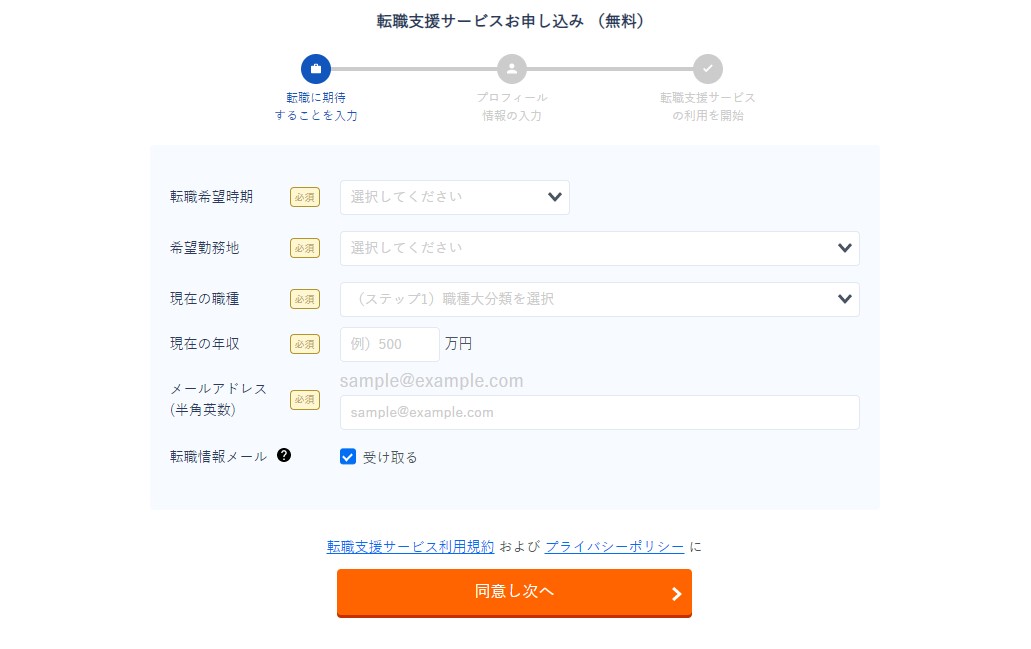Viewport: 1031px width, 649px height.
Task: Uncheck the 受け取る checkbox
Action: (348, 457)
